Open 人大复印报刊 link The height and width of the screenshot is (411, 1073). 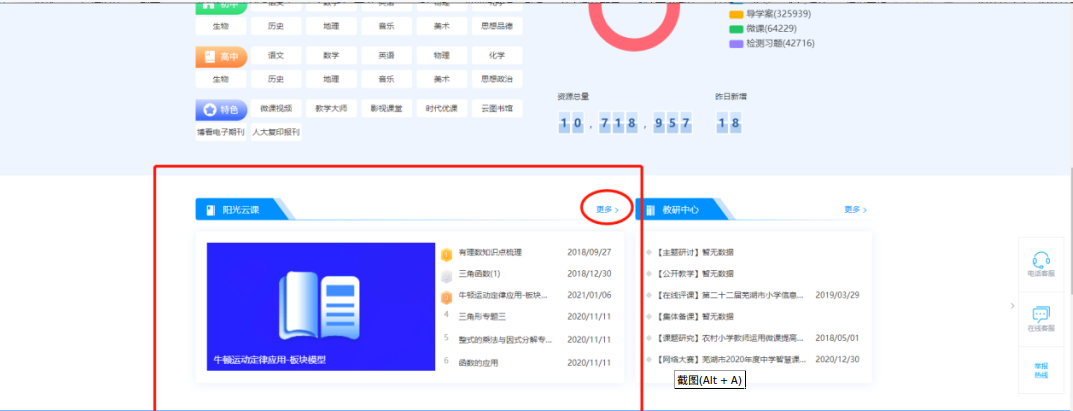point(275,131)
